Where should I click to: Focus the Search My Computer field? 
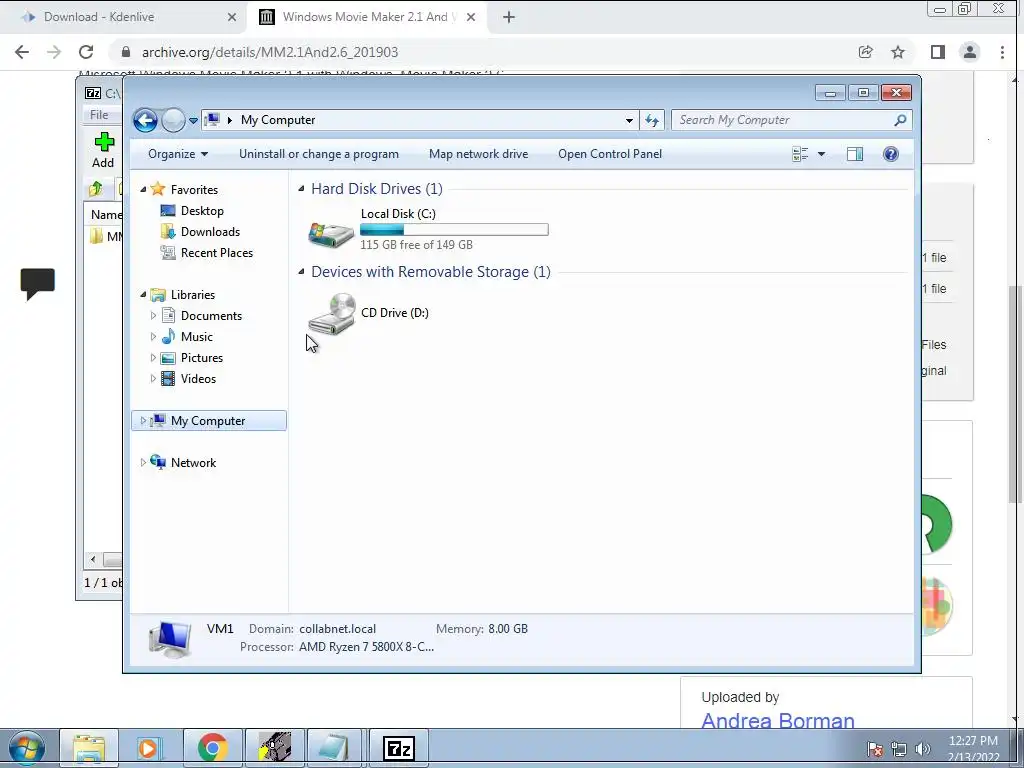click(782, 120)
